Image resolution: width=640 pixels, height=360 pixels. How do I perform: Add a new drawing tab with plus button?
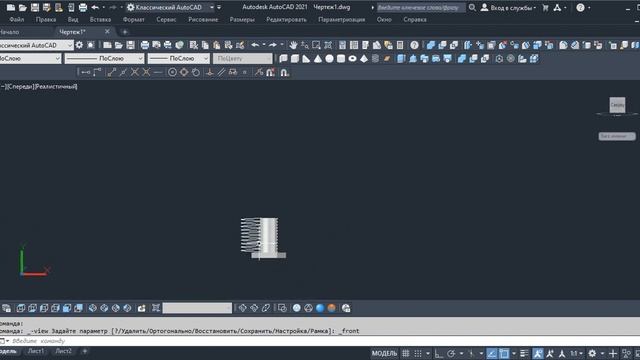pyautogui.click(x=125, y=32)
